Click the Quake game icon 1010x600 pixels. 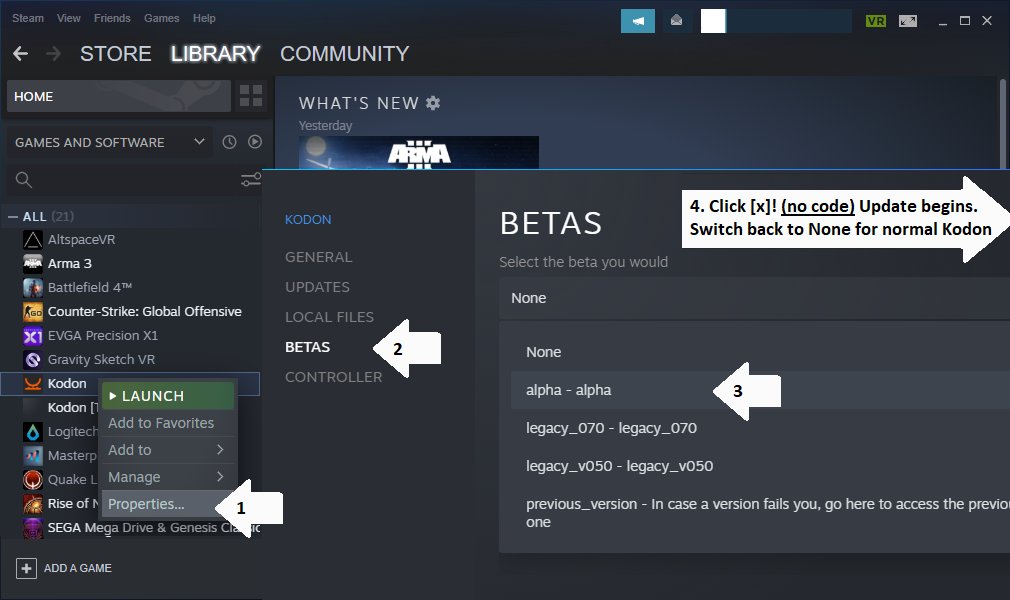[33, 479]
